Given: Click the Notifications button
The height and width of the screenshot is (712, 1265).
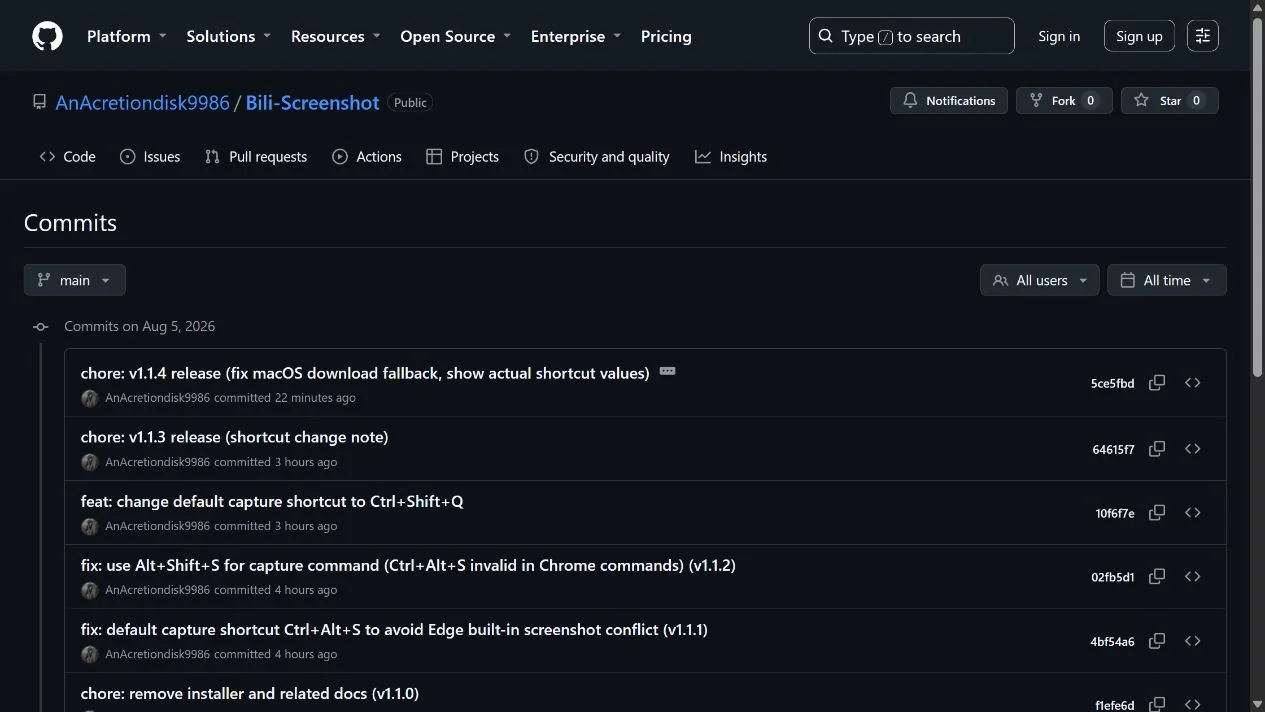Looking at the screenshot, I should point(949,101).
